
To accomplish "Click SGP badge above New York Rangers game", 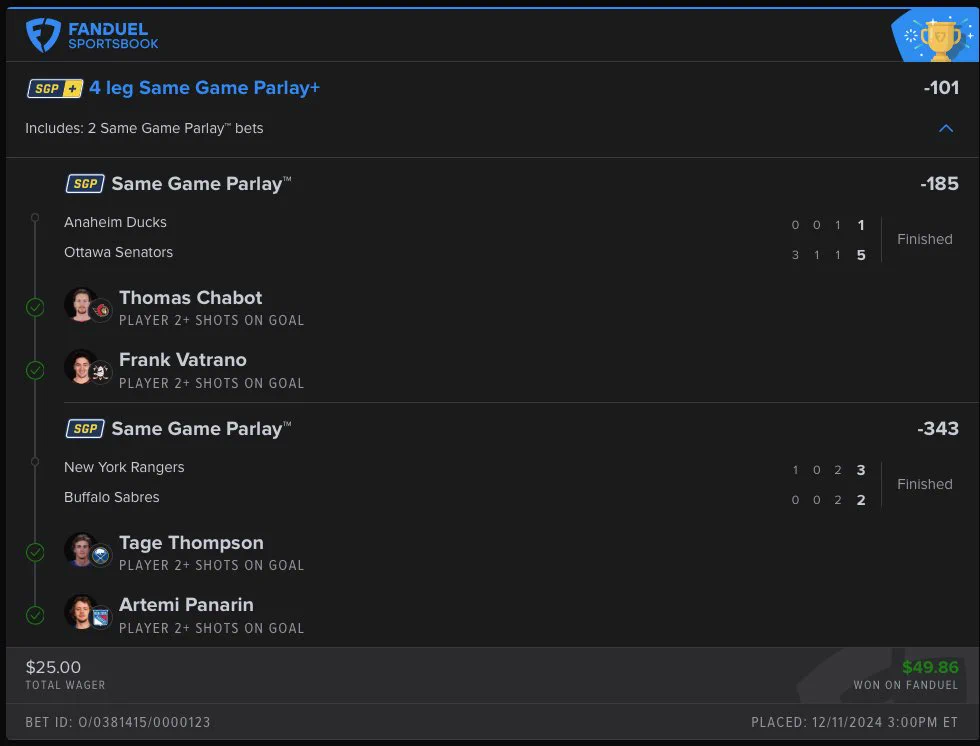I will [x=85, y=429].
